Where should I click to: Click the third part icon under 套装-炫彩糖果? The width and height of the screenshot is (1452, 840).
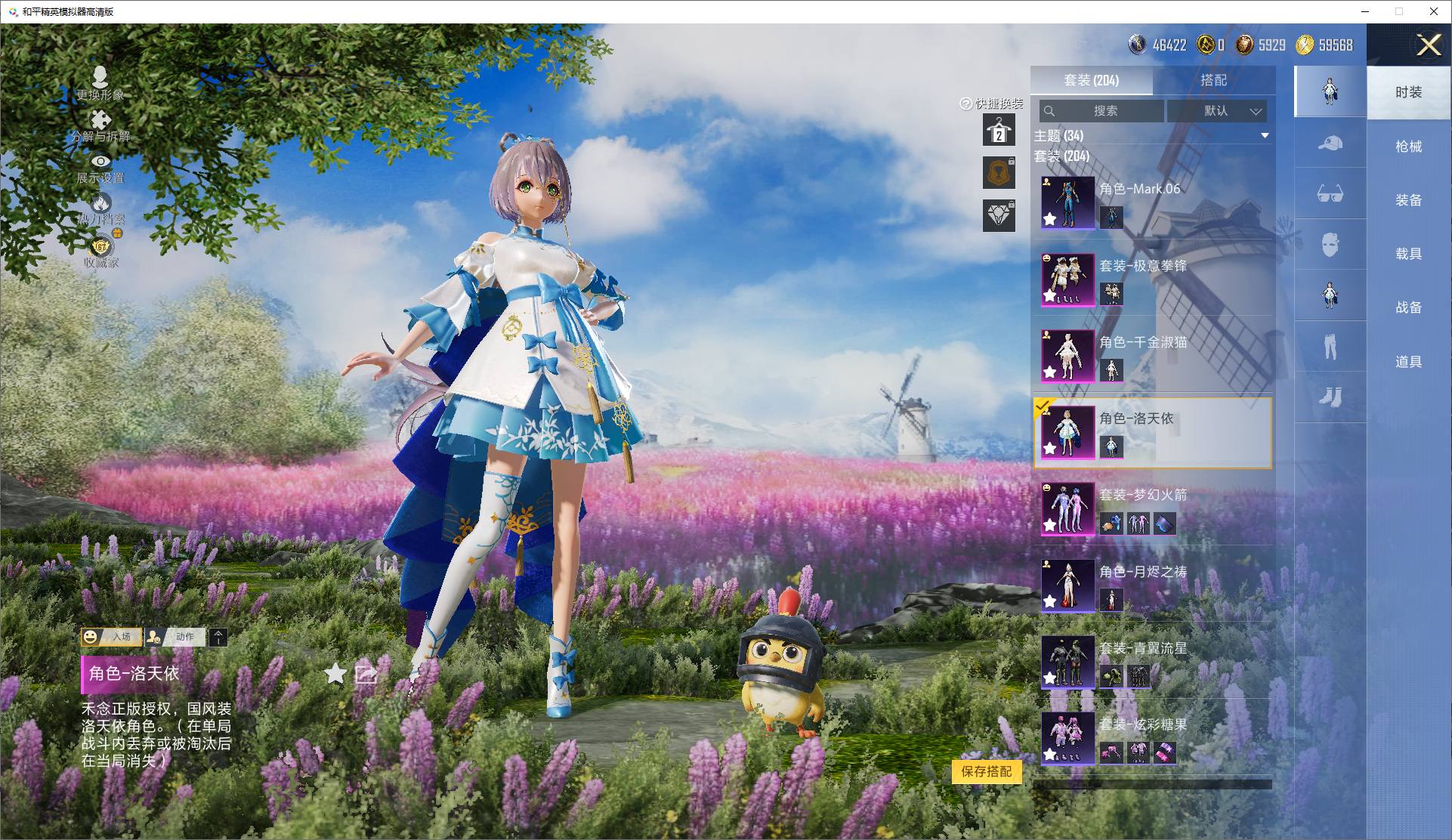[x=1164, y=753]
